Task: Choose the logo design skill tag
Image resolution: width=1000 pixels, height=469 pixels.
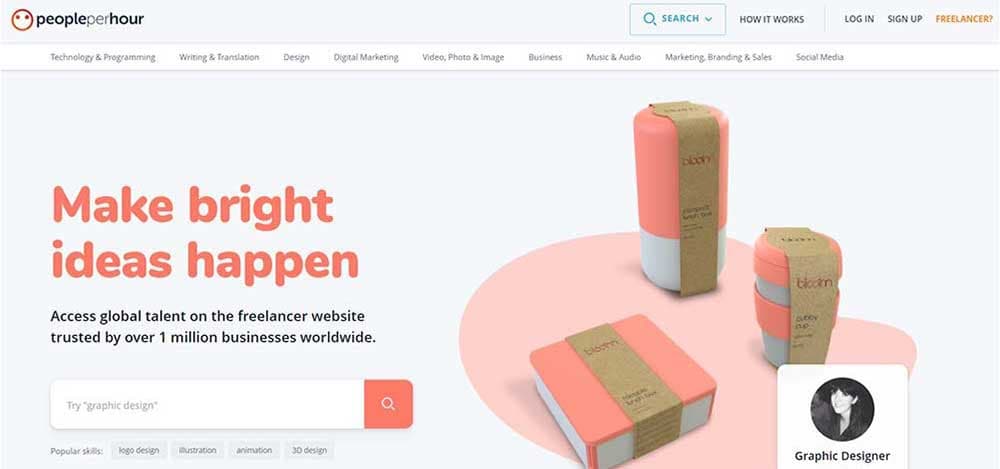Action: pos(139,450)
